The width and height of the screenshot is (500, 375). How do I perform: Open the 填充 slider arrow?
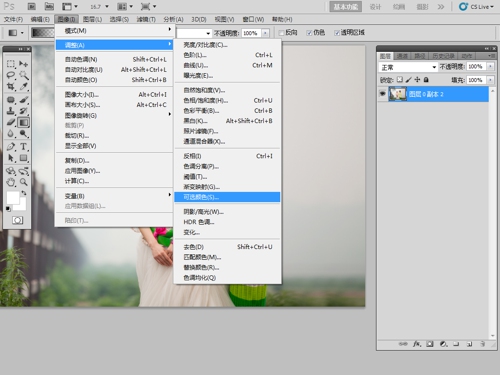490,80
